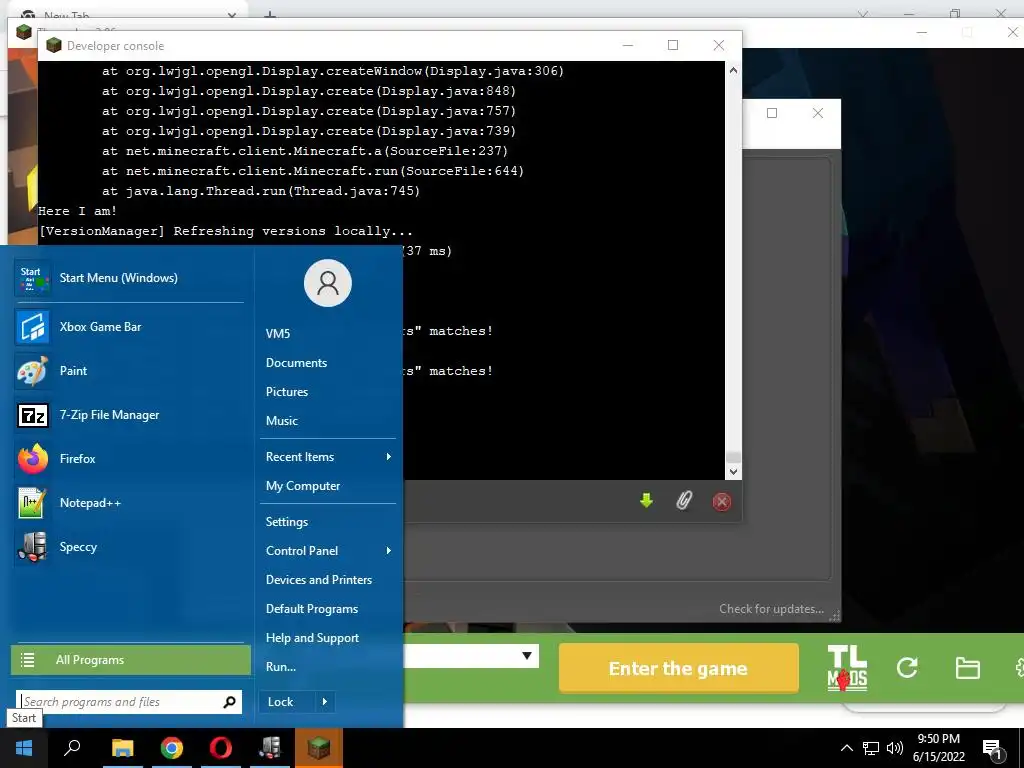Open My Computer
The height and width of the screenshot is (768, 1024).
click(303, 486)
